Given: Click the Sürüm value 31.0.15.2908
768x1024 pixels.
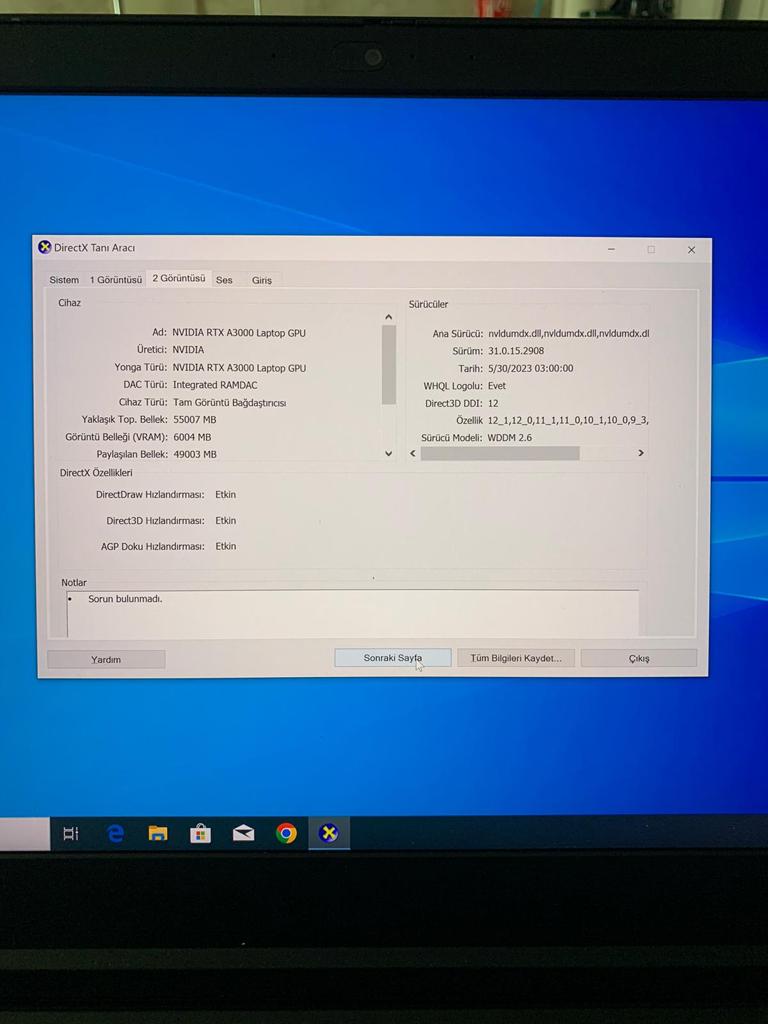Looking at the screenshot, I should [516, 351].
